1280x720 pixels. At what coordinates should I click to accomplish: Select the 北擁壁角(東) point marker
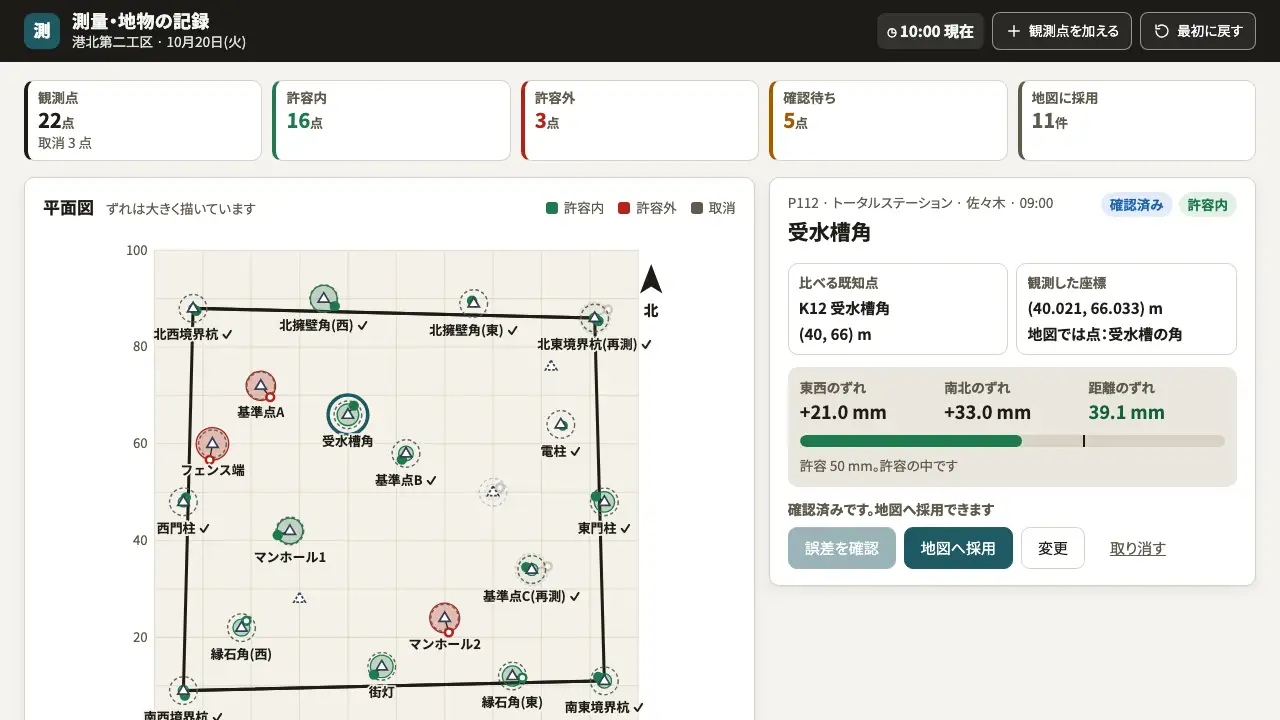point(473,303)
